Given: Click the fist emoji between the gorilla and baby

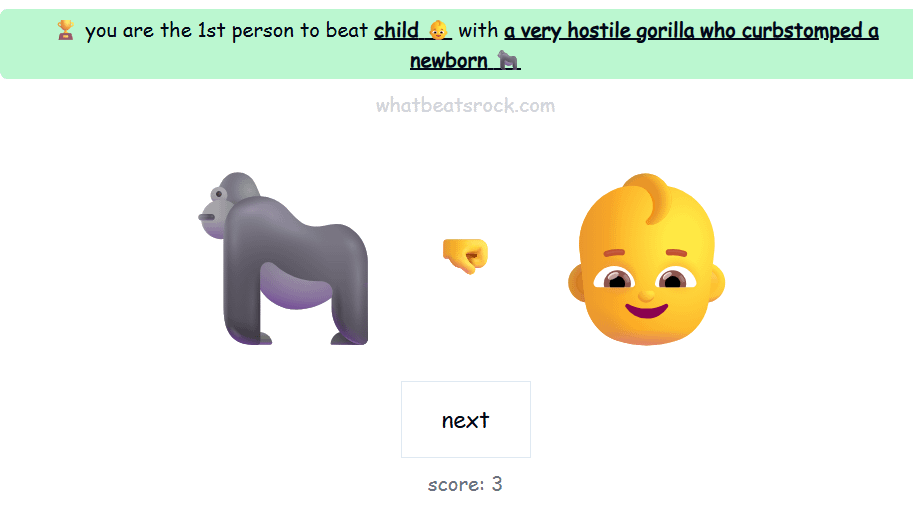Looking at the screenshot, I should point(465,256).
